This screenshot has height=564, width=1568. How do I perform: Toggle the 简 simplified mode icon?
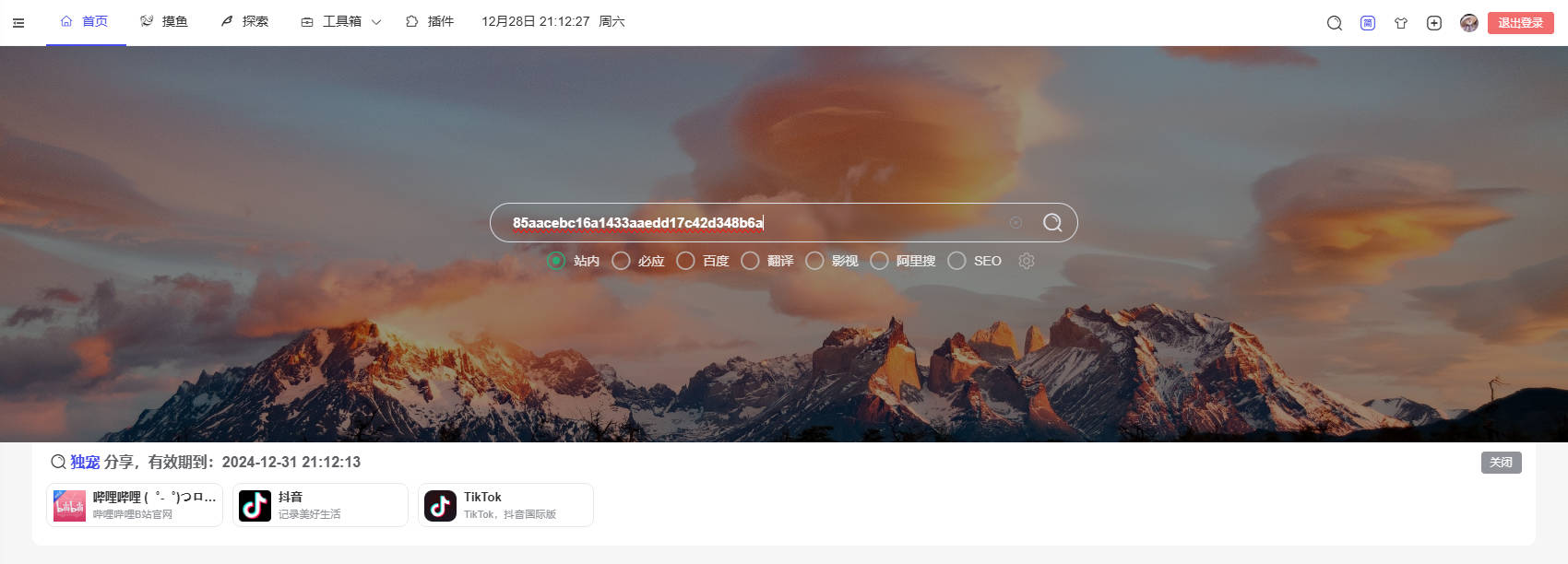coord(1368,23)
